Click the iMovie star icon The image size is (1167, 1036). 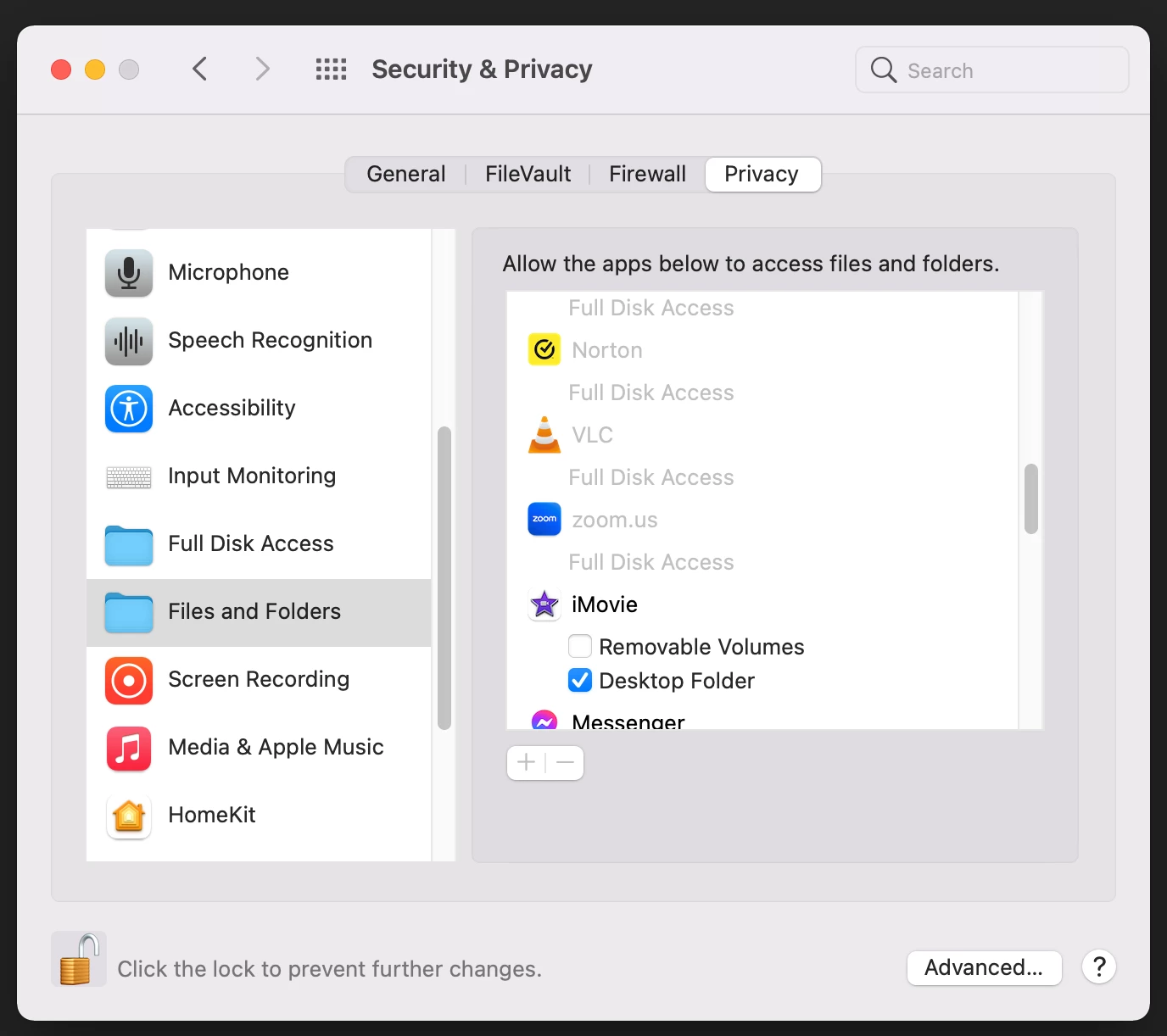(x=544, y=604)
